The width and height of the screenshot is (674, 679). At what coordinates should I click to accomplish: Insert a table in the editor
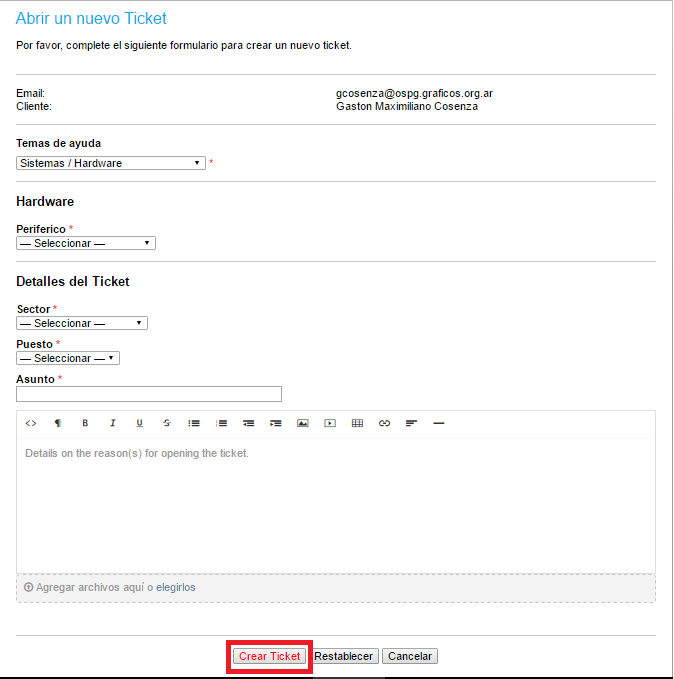point(357,423)
